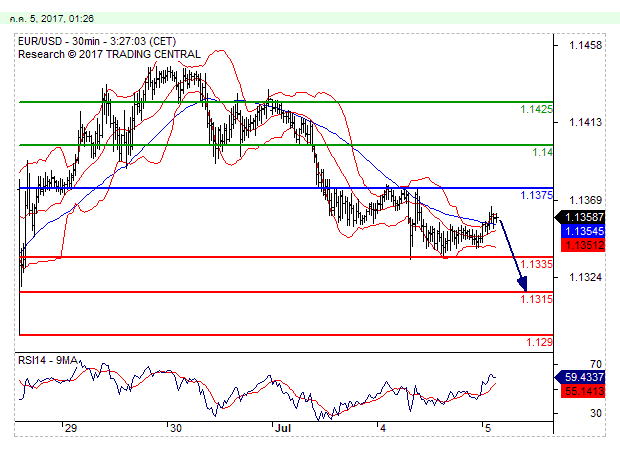This screenshot has width=620, height=451.
Task: Click the 1.1458 price axis value
Action: (x=586, y=45)
